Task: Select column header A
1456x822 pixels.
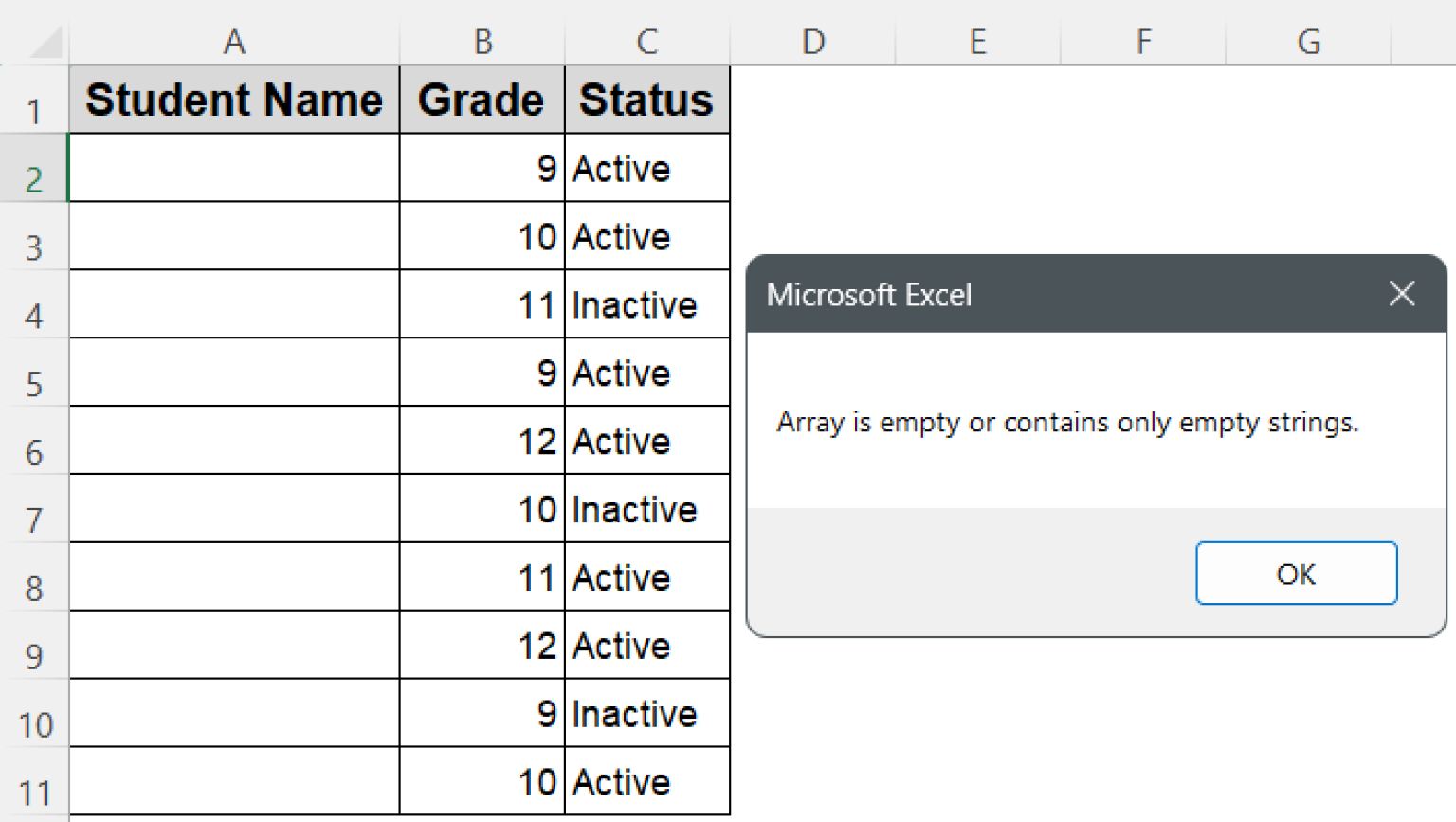Action: (233, 42)
